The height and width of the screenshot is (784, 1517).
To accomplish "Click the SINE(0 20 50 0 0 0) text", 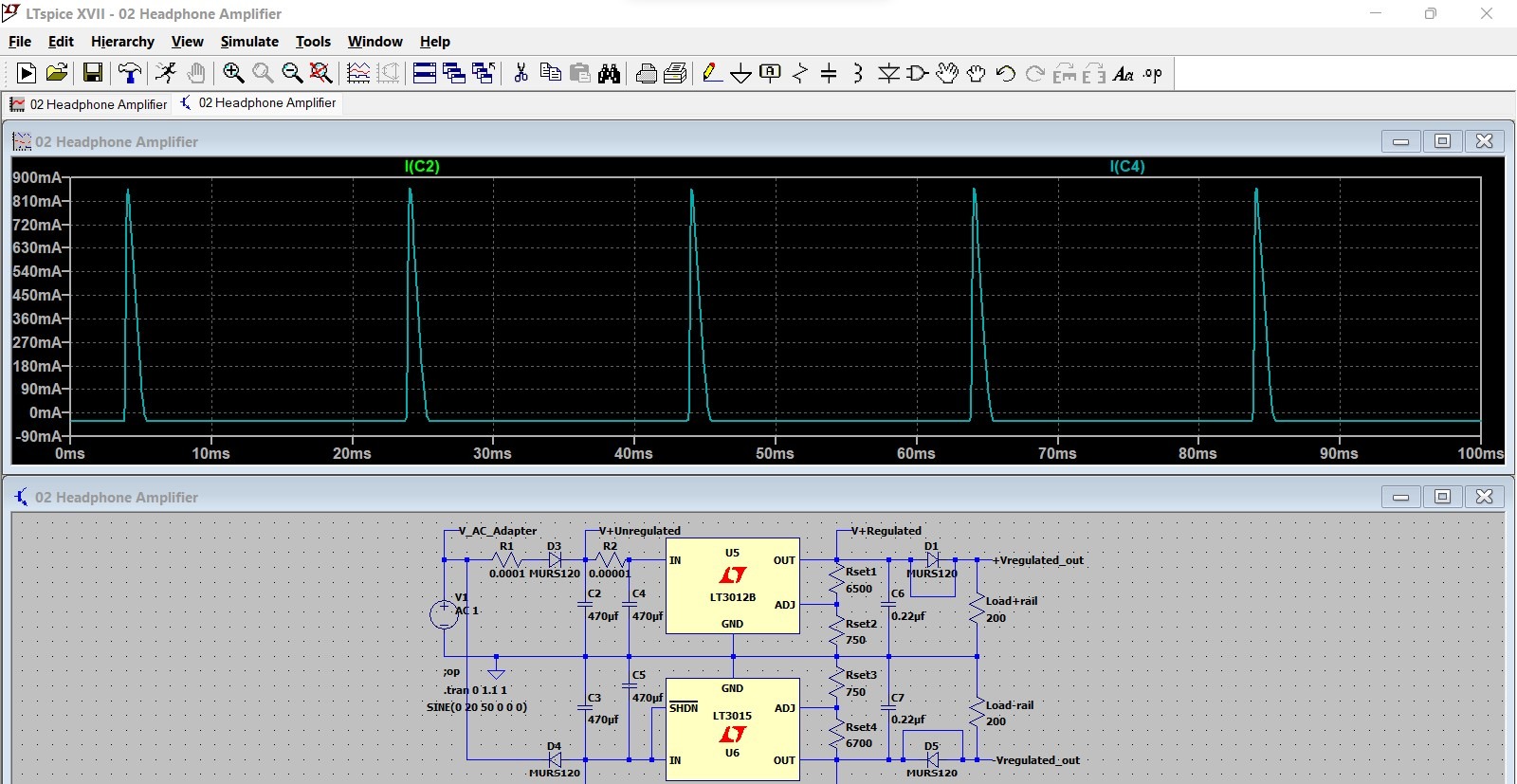I will (477, 707).
